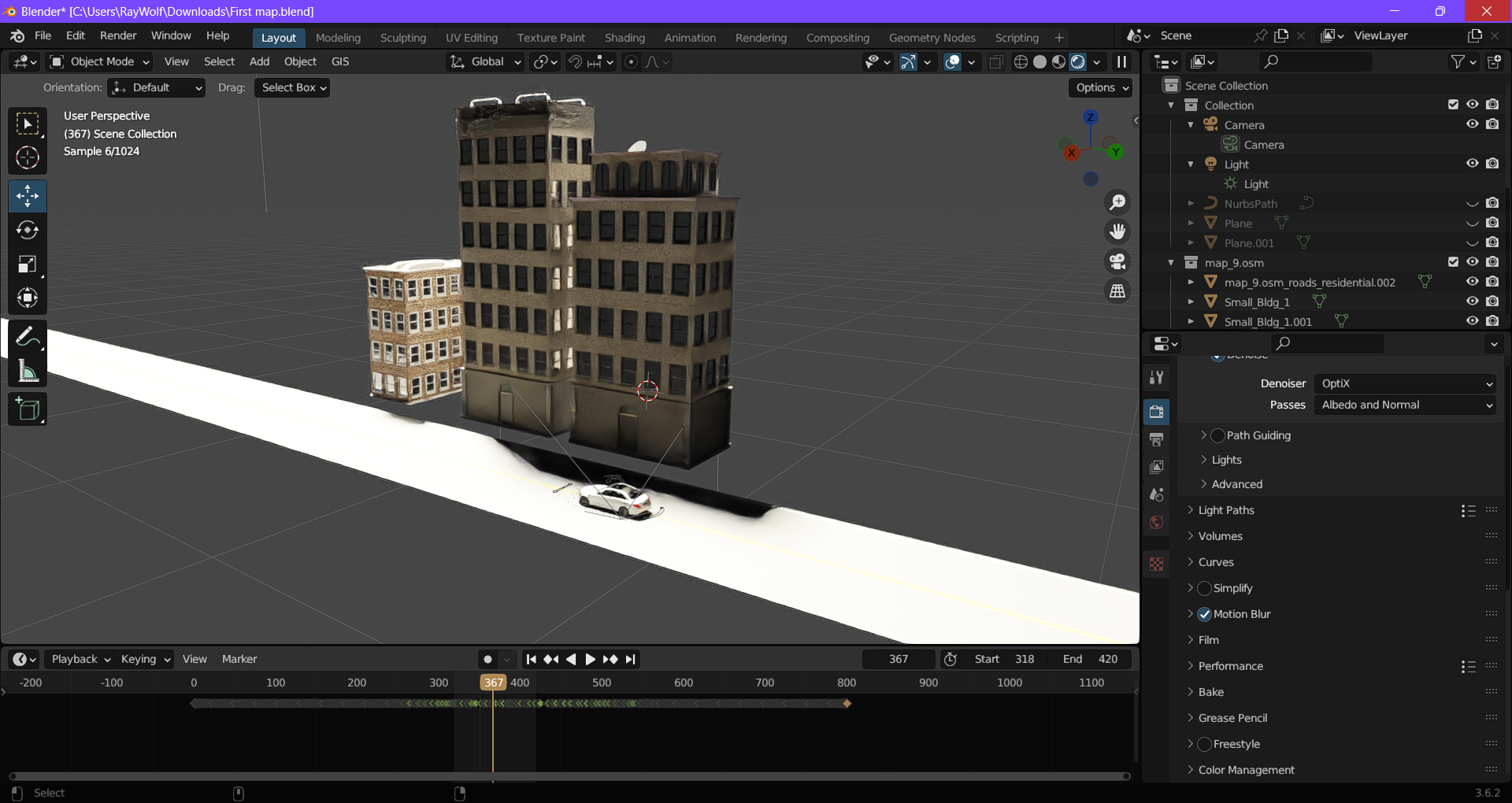Open the Drag Select Box dropdown
Screen dimensions: 1512x803
click(291, 87)
